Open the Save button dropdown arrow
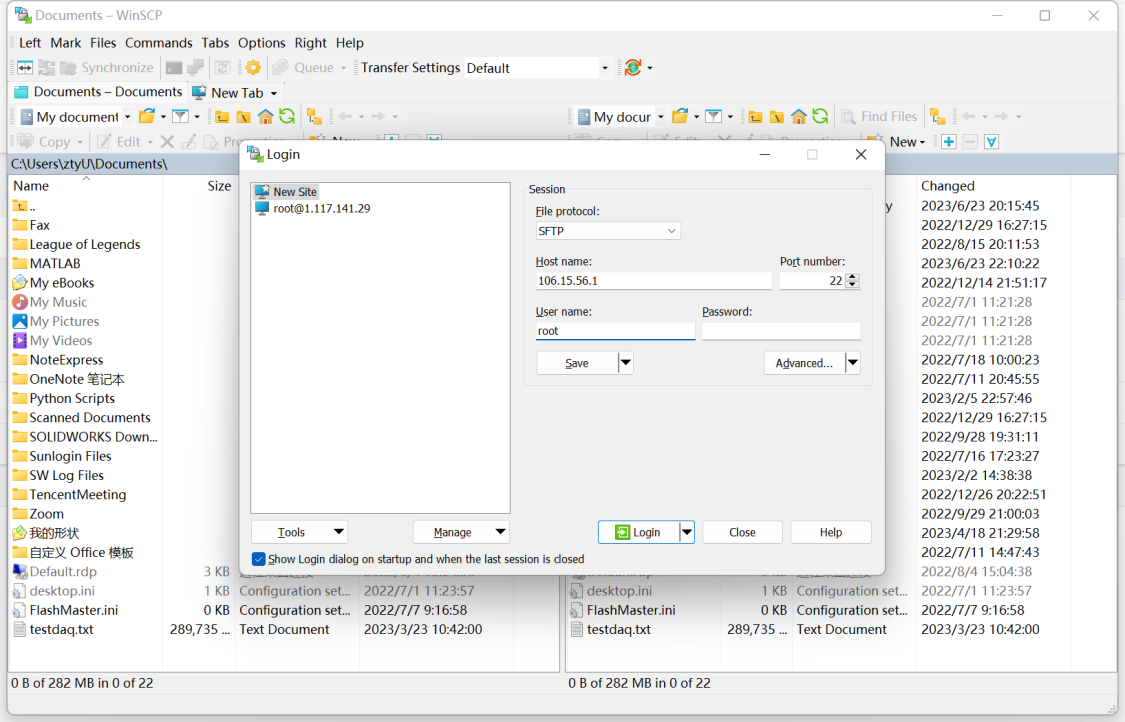 click(x=626, y=363)
